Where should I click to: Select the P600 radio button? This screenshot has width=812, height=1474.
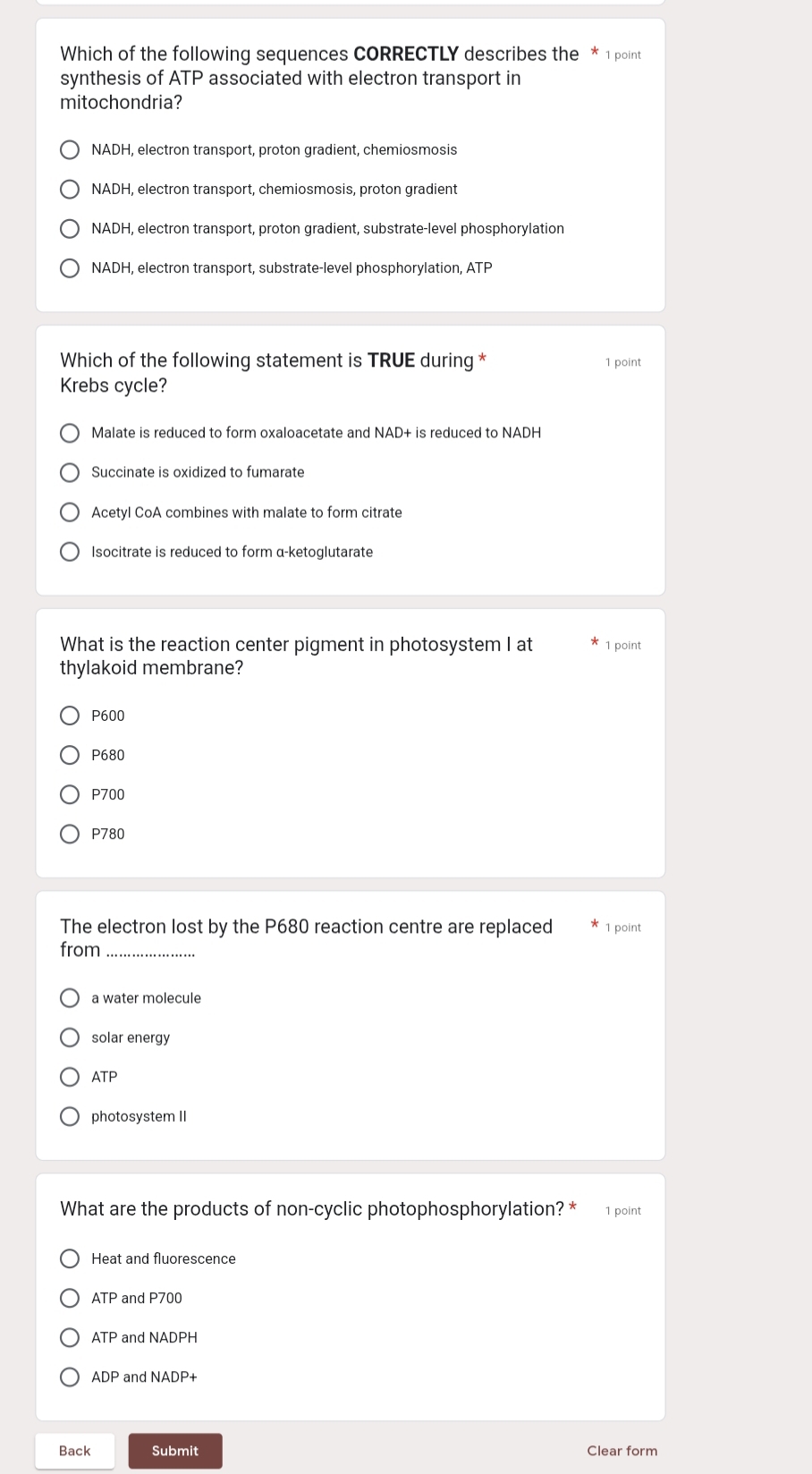click(70, 716)
